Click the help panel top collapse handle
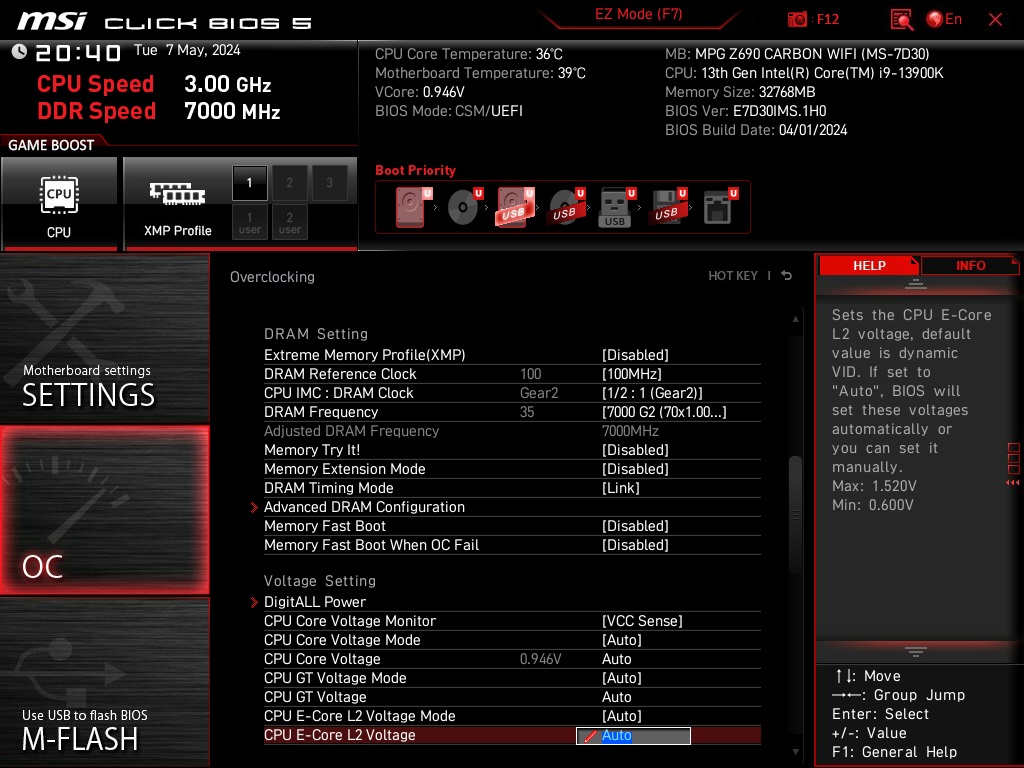 (916, 283)
